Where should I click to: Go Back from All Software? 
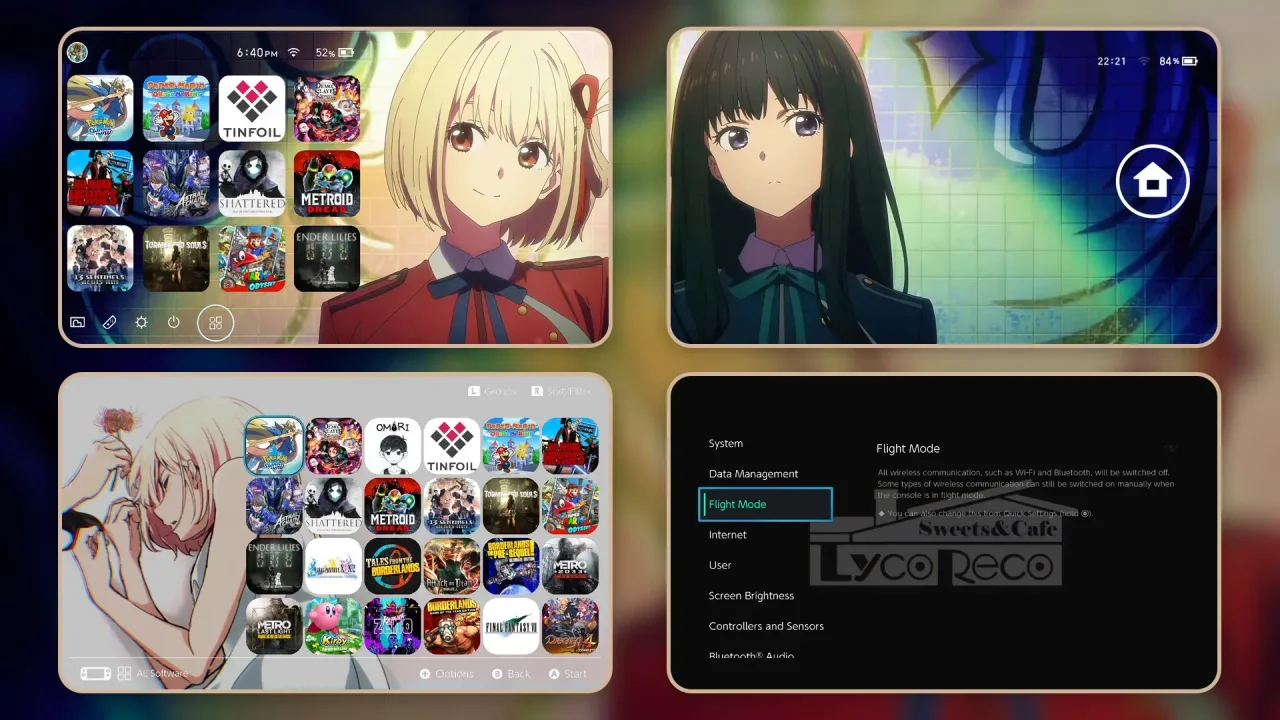pyautogui.click(x=511, y=674)
